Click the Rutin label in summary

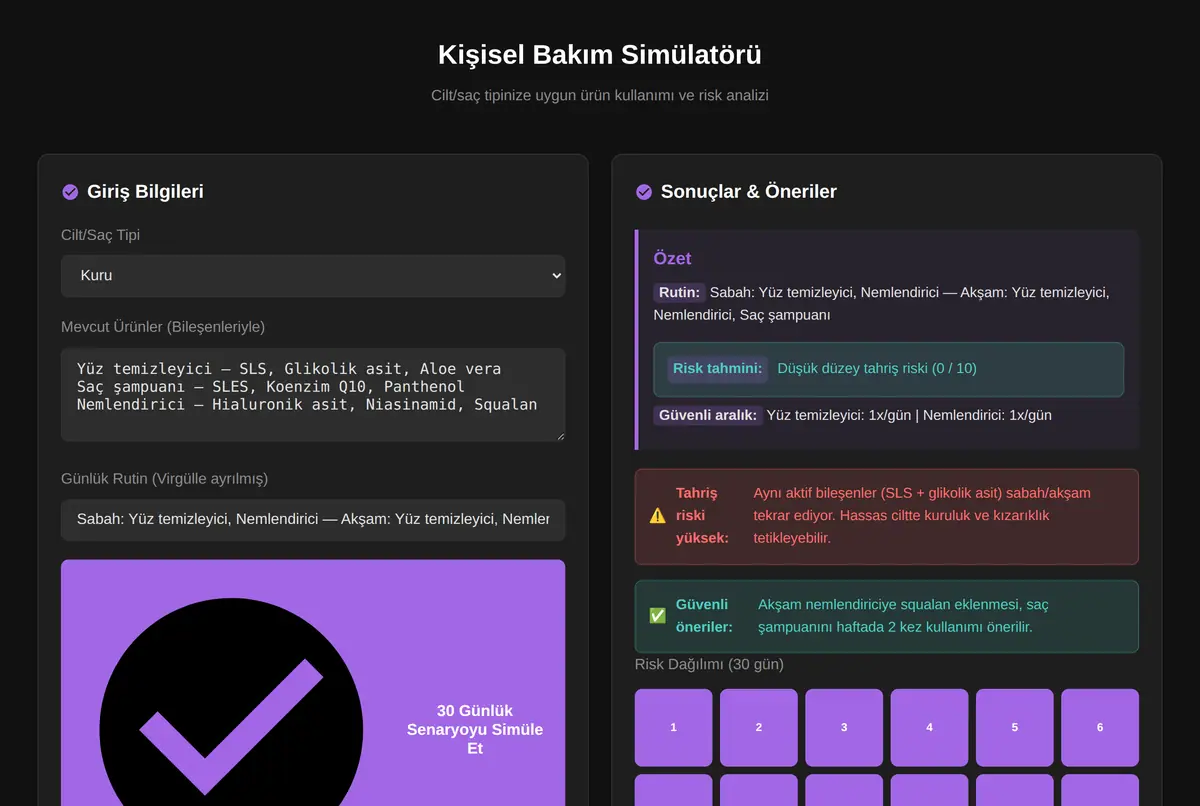click(679, 293)
